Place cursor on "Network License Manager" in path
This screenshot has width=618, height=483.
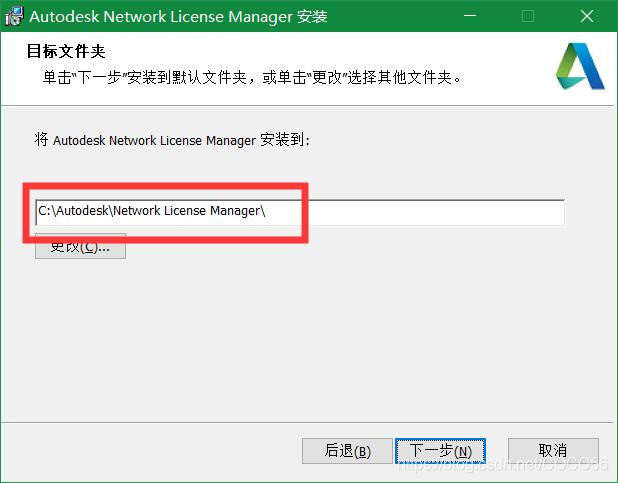[x=188, y=212]
